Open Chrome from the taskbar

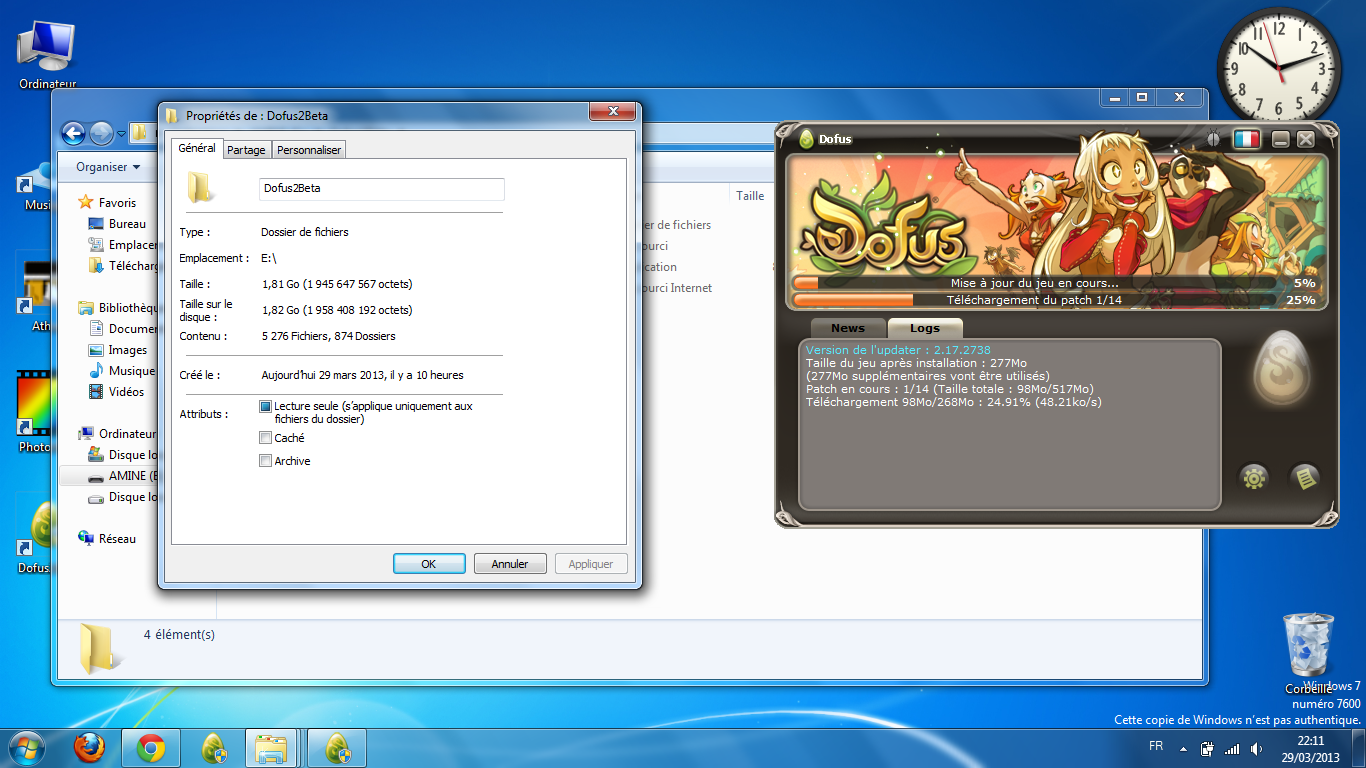[151, 748]
